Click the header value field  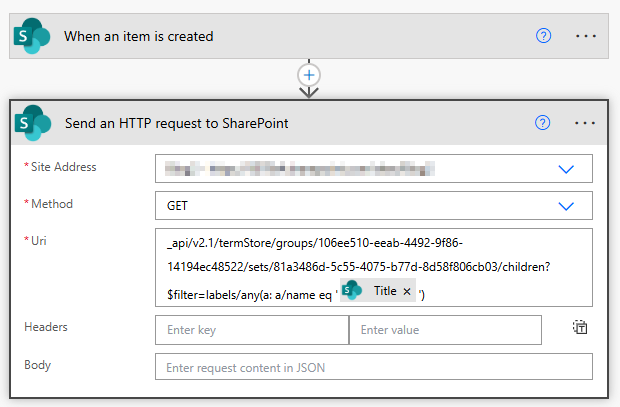pos(444,329)
